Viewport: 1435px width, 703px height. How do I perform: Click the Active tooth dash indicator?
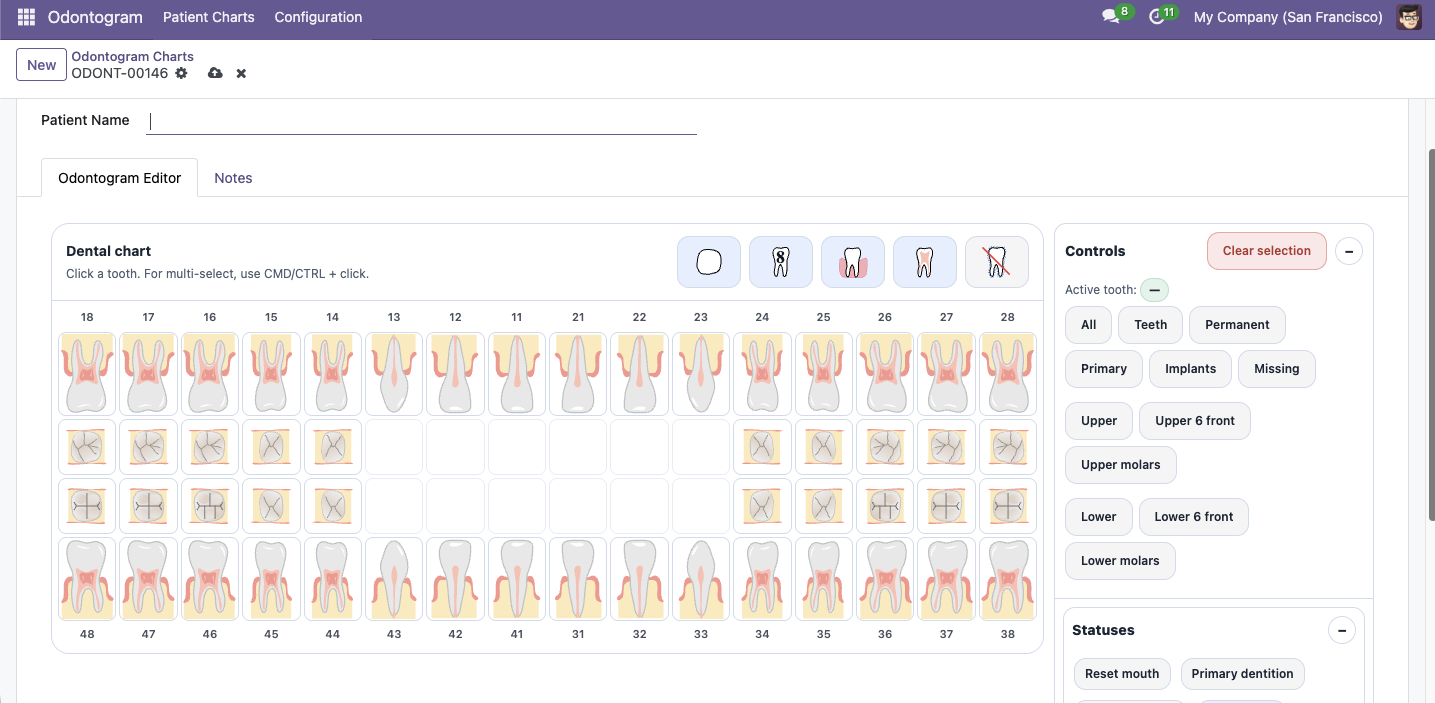(1154, 290)
